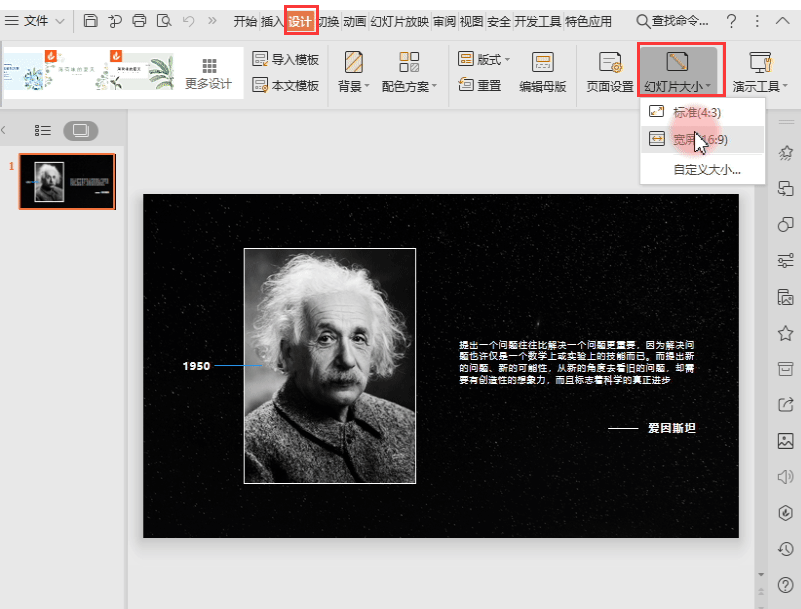This screenshot has width=801, height=609.
Task: Open the 动画 animation tab
Action: (x=354, y=21)
